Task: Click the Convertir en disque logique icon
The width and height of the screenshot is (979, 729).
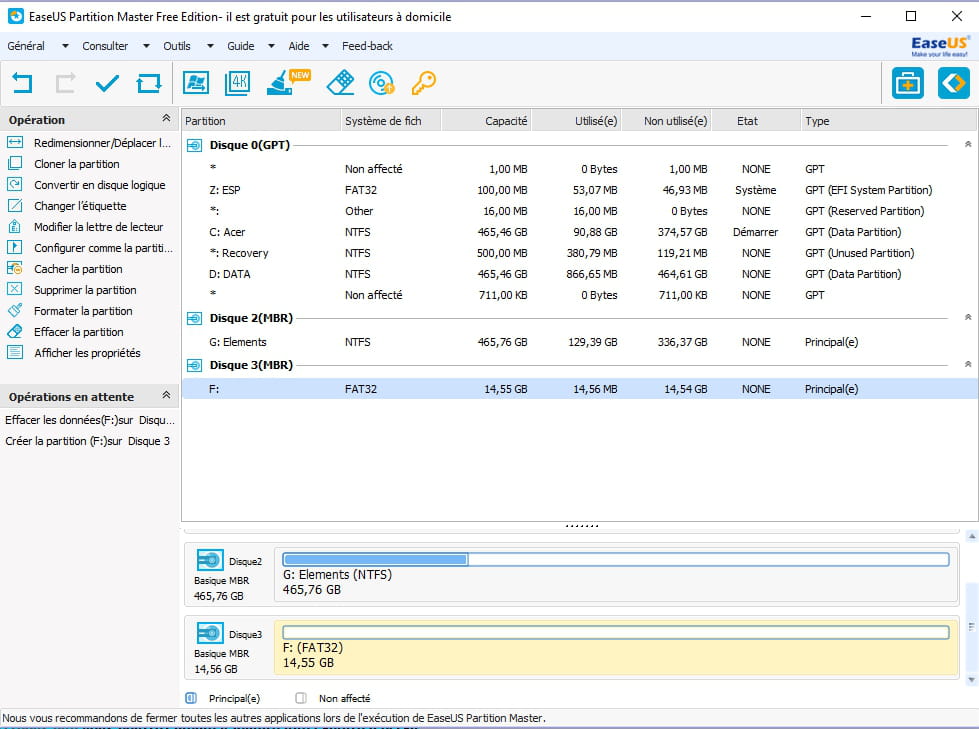Action: point(15,185)
